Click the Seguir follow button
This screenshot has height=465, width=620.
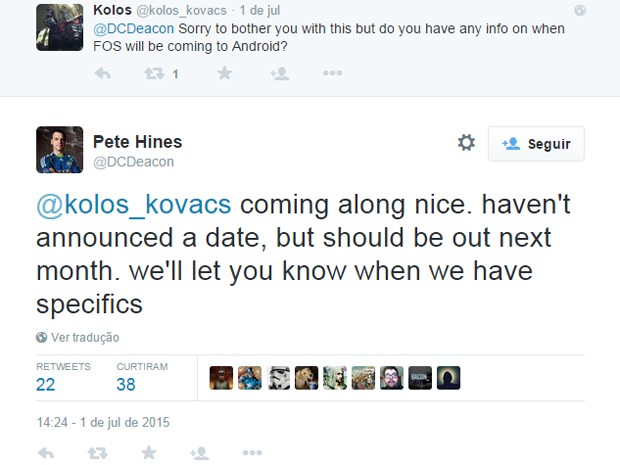(536, 144)
